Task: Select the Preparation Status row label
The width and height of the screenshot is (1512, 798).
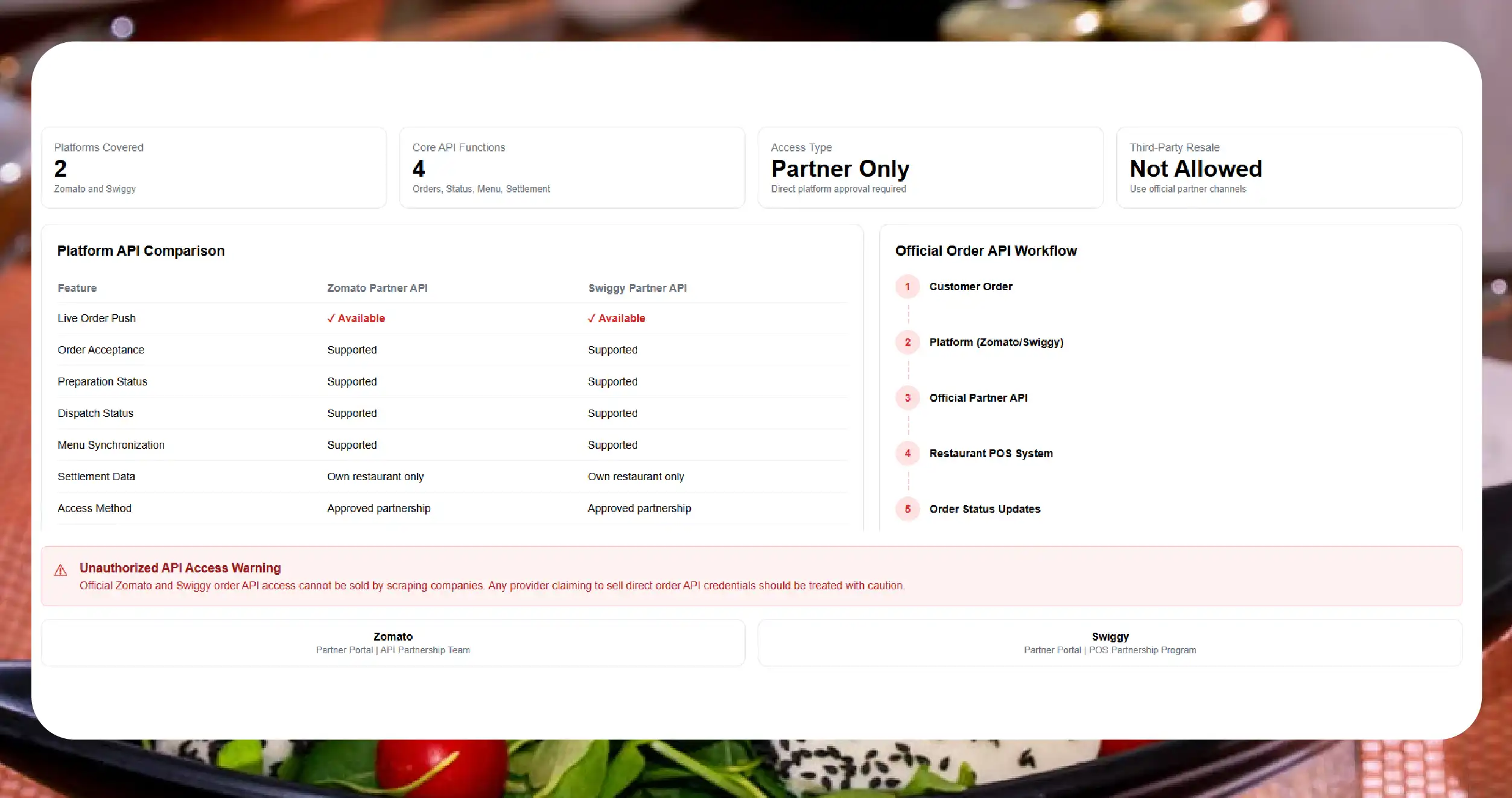Action: 102,382
